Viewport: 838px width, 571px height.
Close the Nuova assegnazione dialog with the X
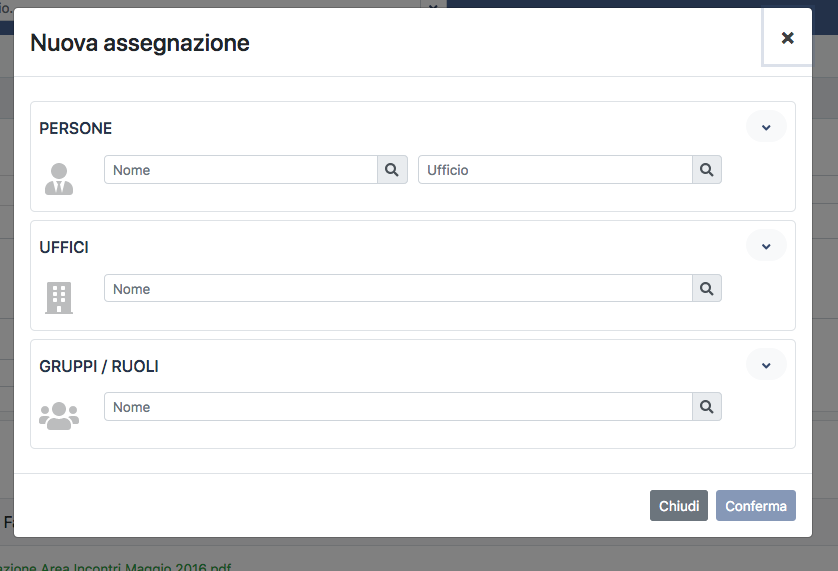[x=787, y=38]
